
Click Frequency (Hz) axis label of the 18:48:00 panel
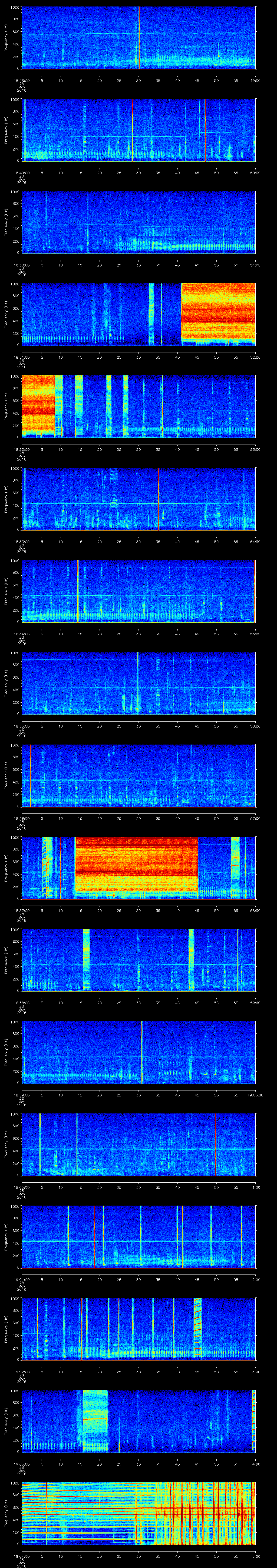pos(6,38)
